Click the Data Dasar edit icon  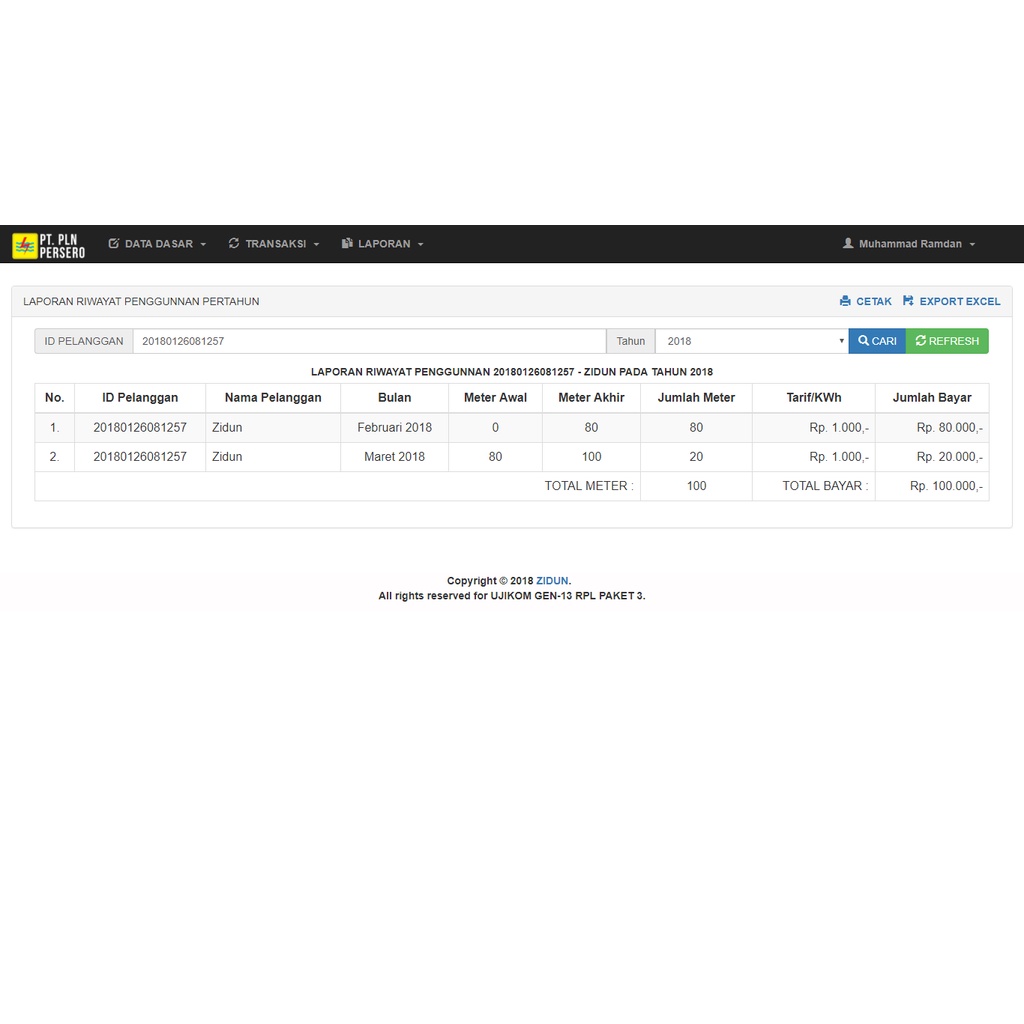pos(114,244)
